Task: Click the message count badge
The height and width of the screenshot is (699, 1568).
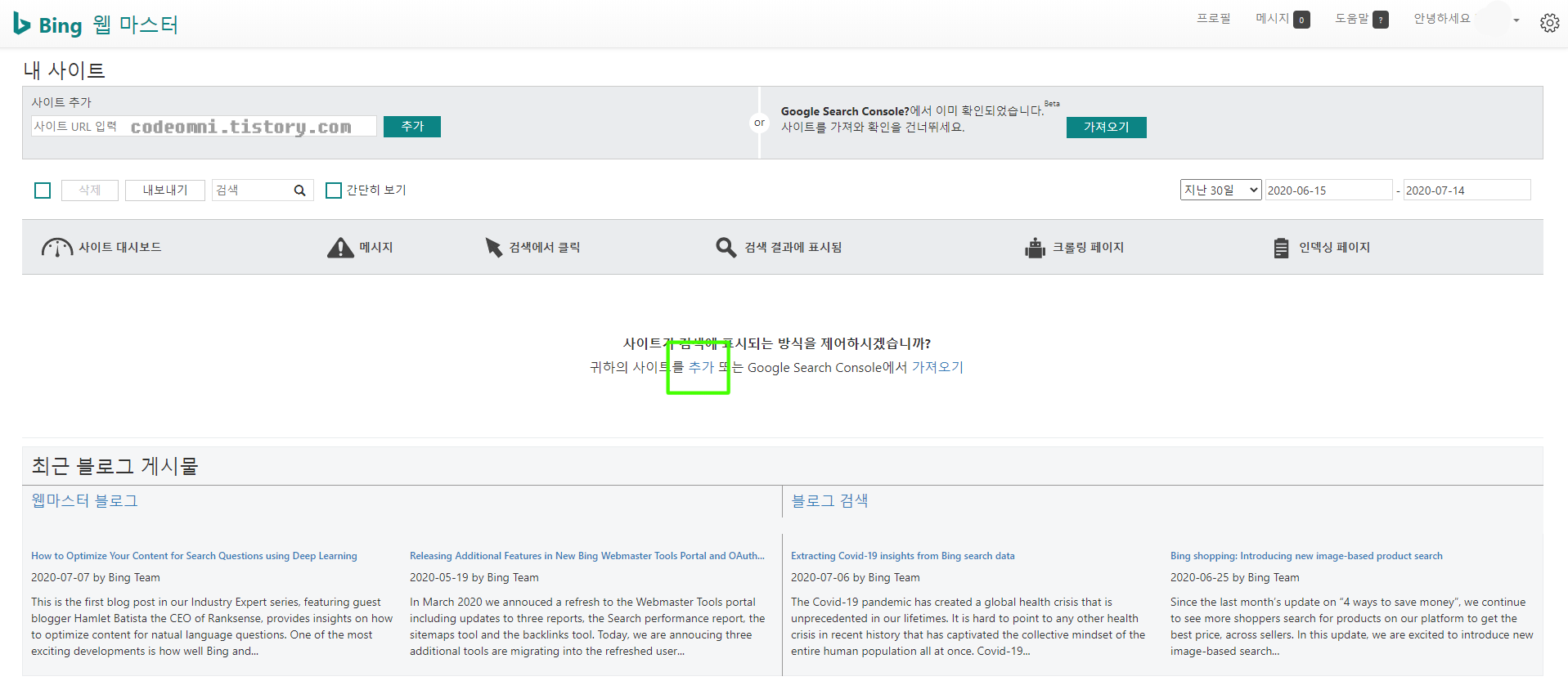Action: tap(1301, 20)
